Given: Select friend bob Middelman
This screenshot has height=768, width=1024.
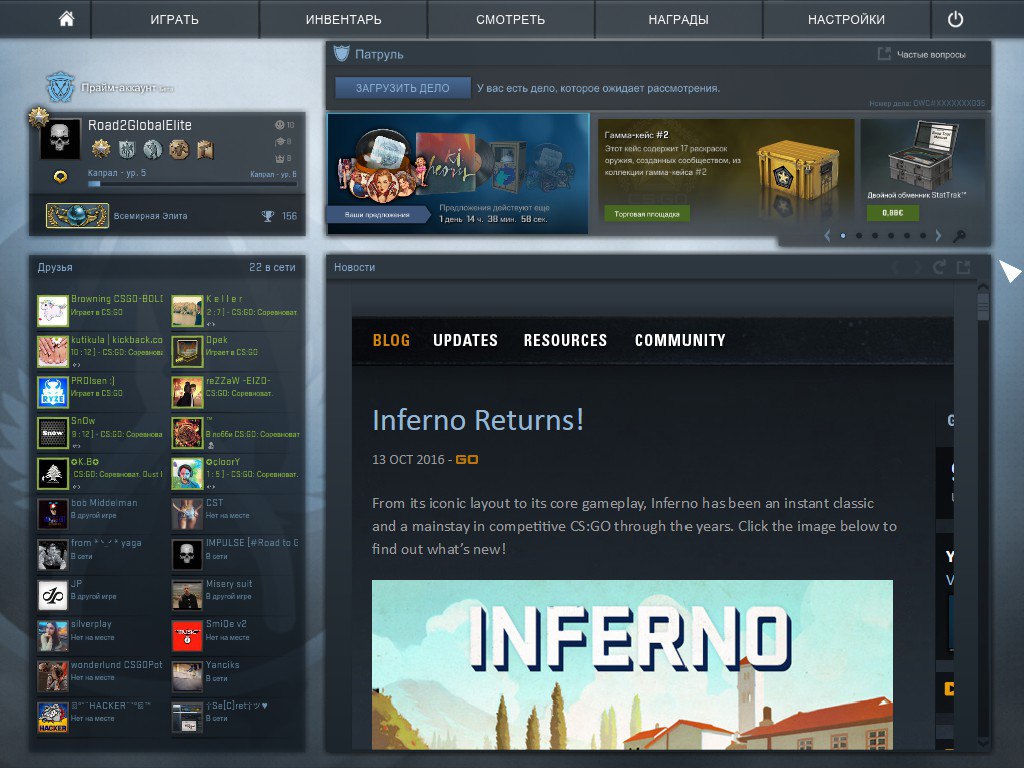Looking at the screenshot, I should (101, 513).
